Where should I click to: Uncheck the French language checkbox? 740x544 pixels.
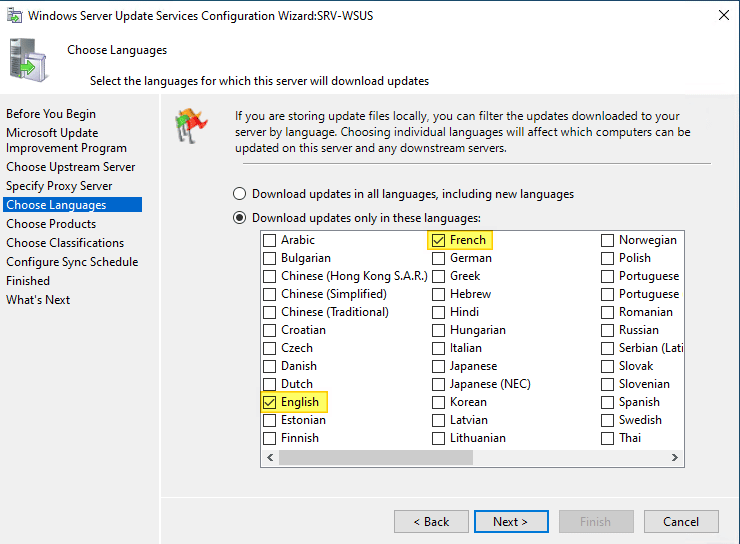pyautogui.click(x=438, y=240)
